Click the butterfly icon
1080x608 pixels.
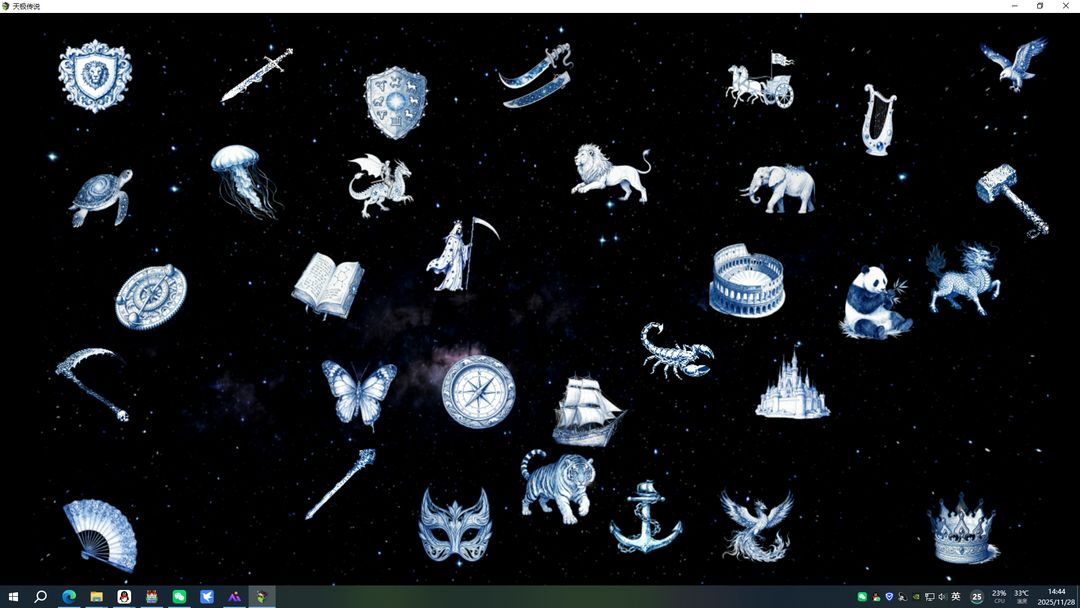[358, 391]
